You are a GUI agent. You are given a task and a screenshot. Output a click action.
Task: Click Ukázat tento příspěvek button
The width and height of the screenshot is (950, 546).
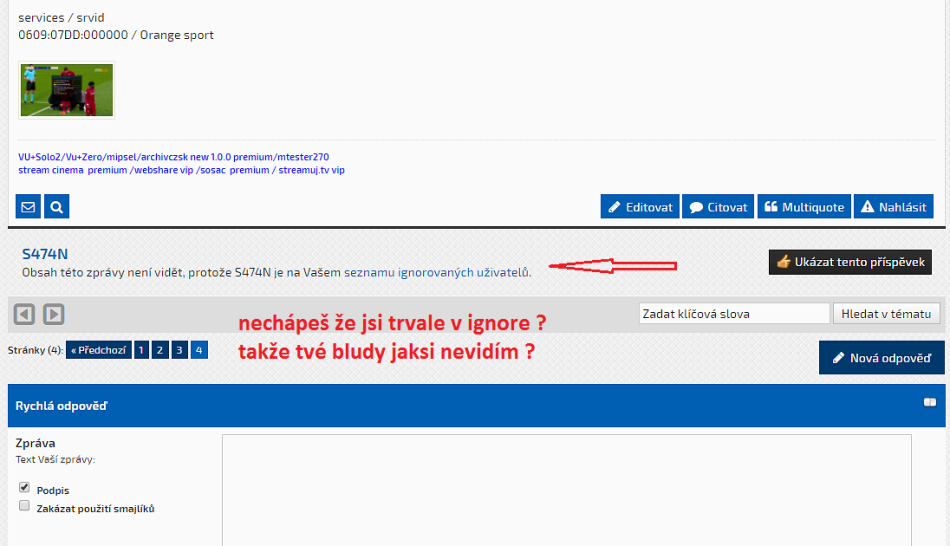pos(850,262)
